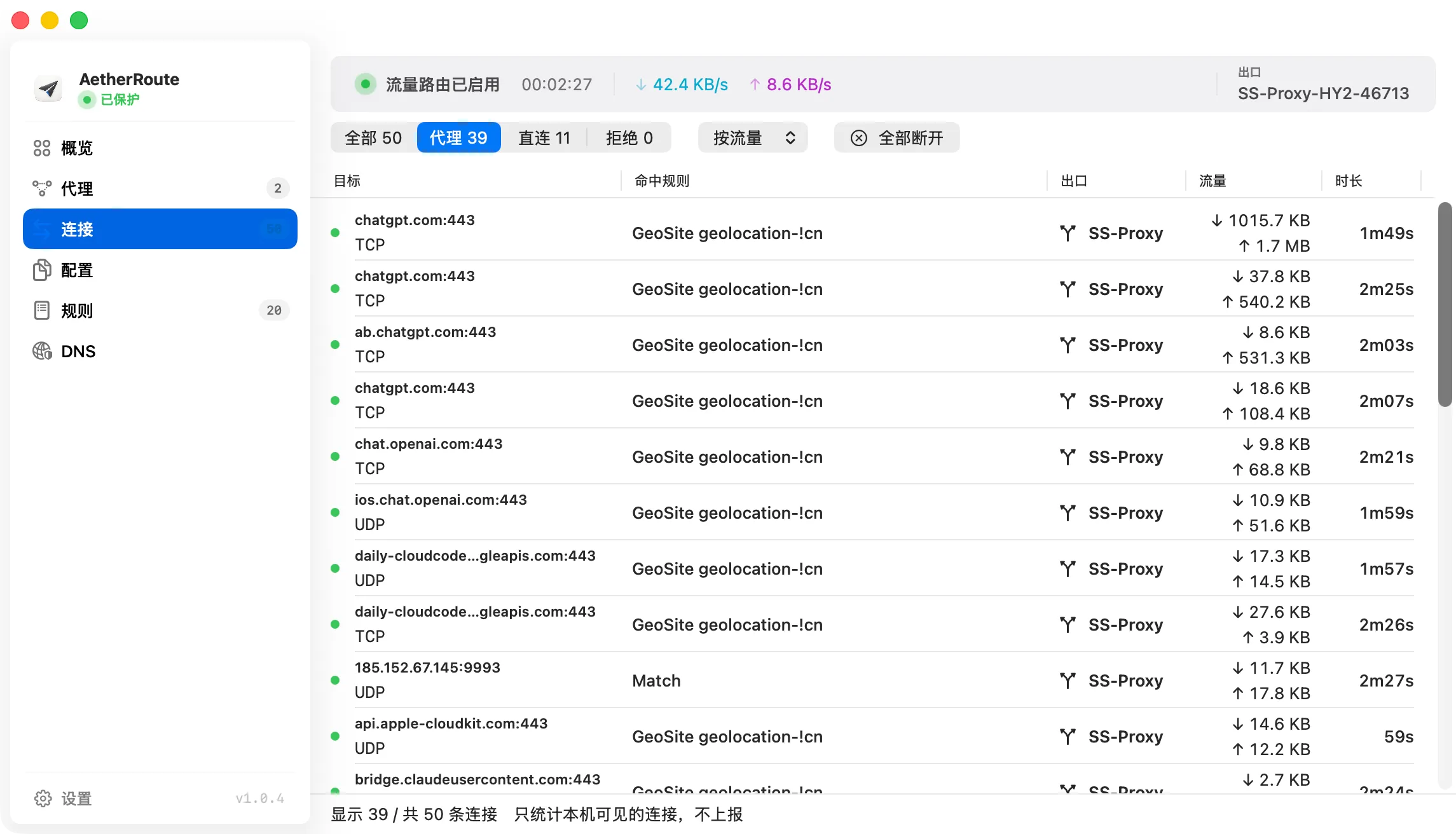Open the 设置 gear icon

click(43, 798)
